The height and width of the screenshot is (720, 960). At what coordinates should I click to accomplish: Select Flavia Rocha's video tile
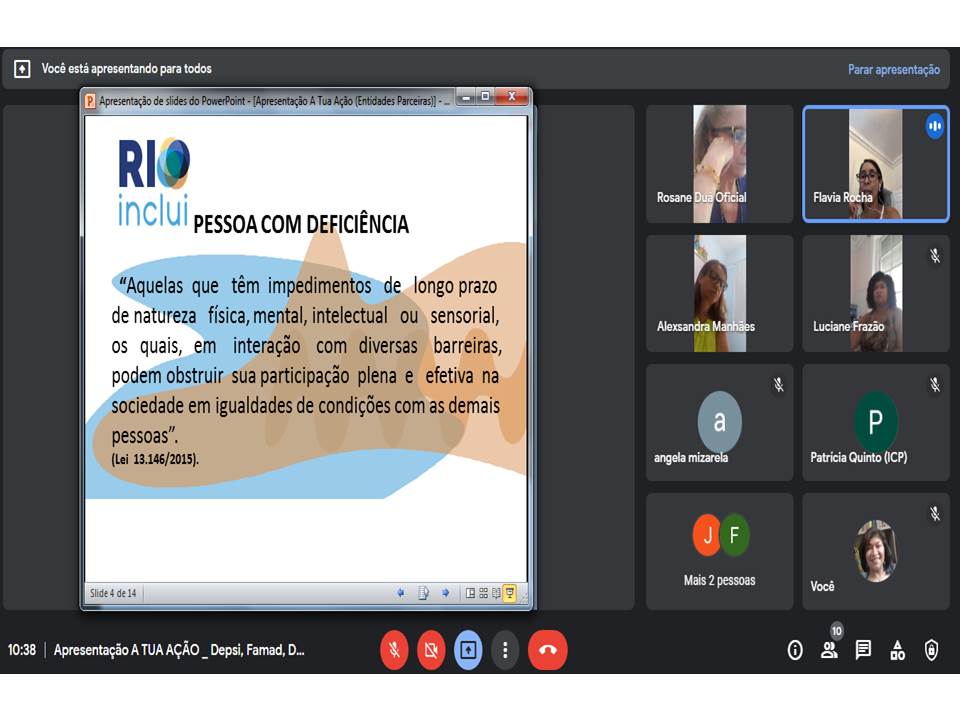(x=876, y=163)
